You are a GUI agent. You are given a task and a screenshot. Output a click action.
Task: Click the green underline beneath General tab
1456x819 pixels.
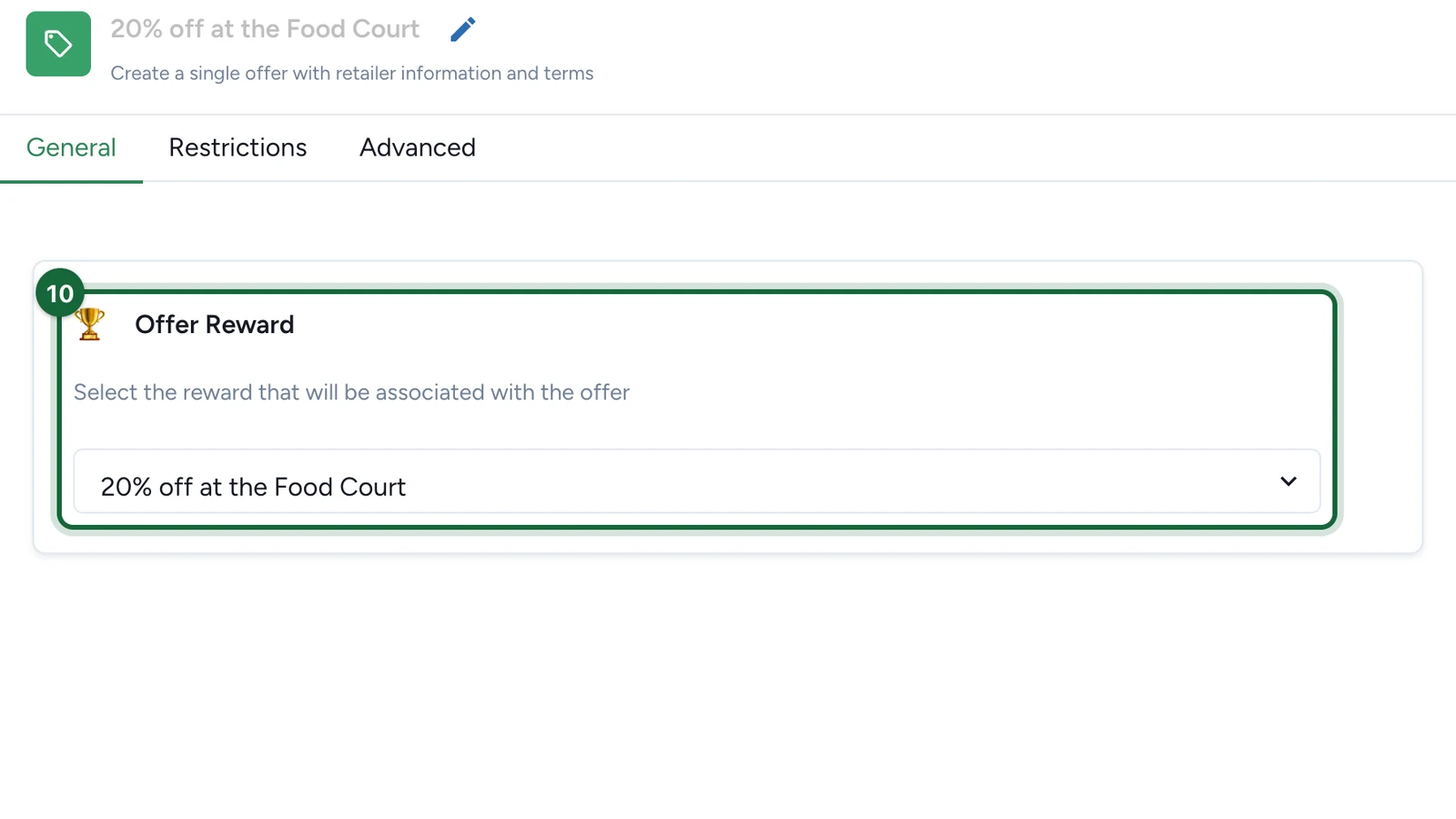pyautogui.click(x=71, y=181)
